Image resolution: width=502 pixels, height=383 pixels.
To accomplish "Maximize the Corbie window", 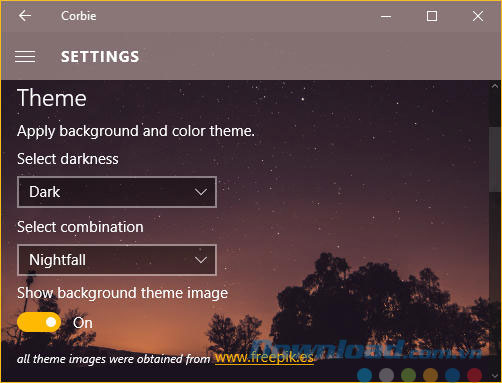I will [x=432, y=16].
